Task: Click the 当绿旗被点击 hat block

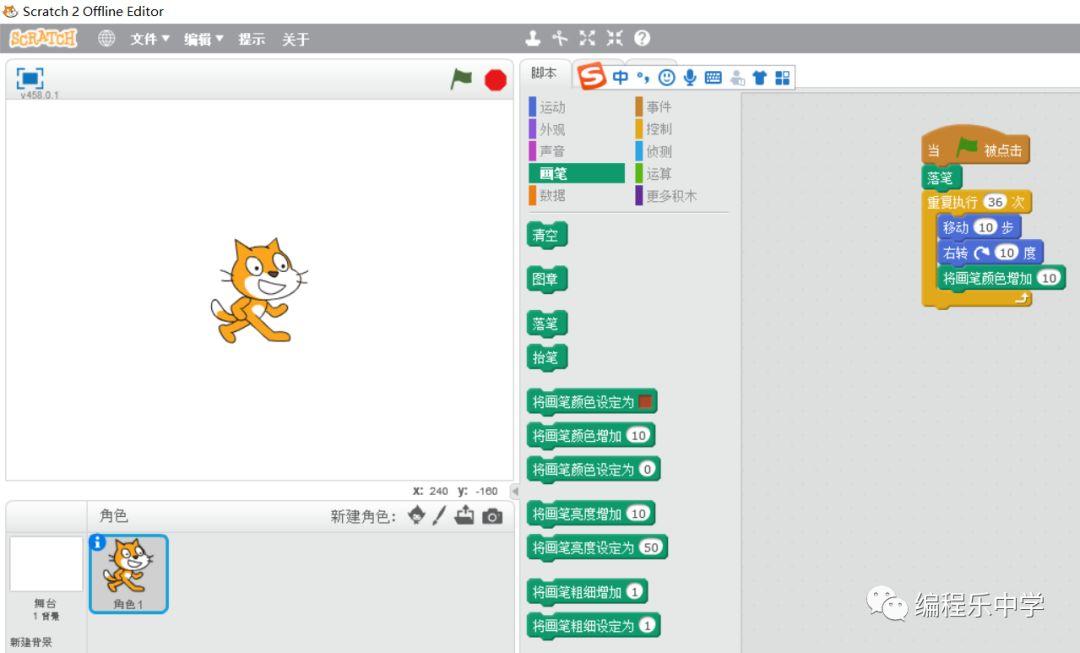Action: pyautogui.click(x=975, y=146)
